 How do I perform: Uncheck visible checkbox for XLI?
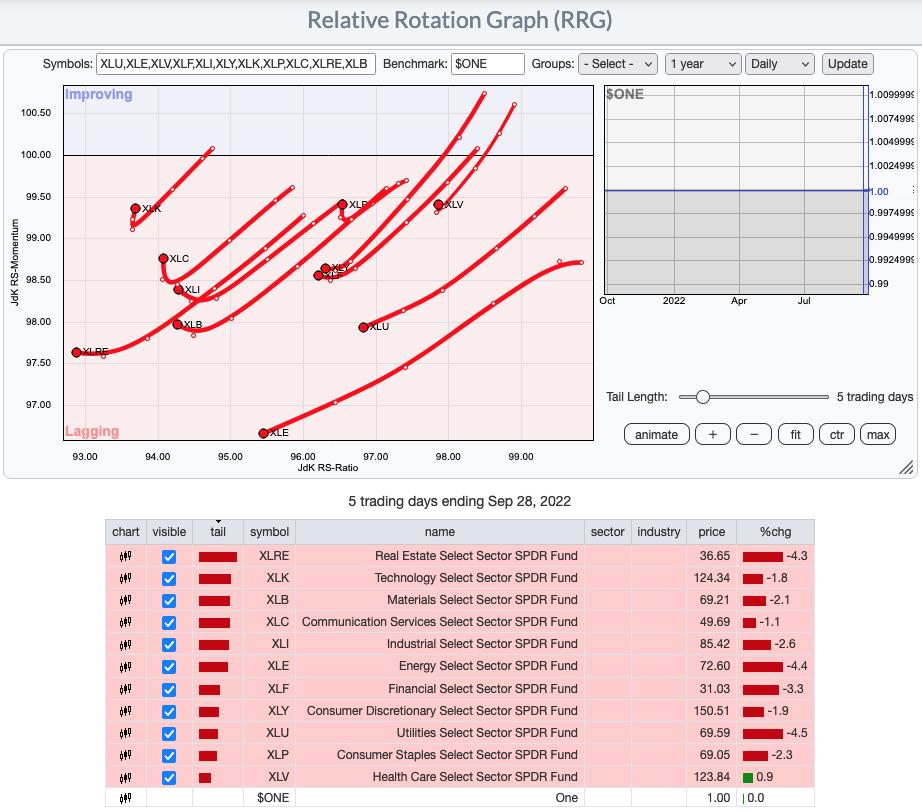coord(169,645)
